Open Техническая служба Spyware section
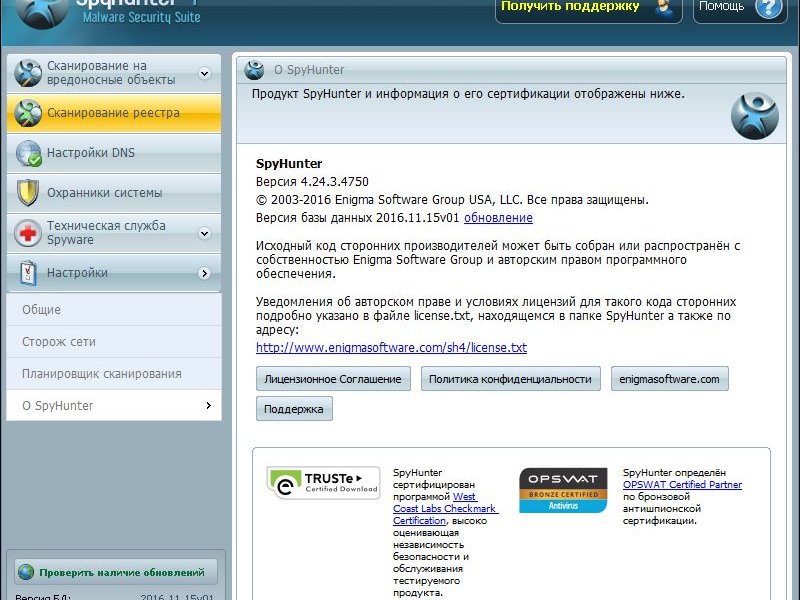The width and height of the screenshot is (800, 600). coord(114,233)
